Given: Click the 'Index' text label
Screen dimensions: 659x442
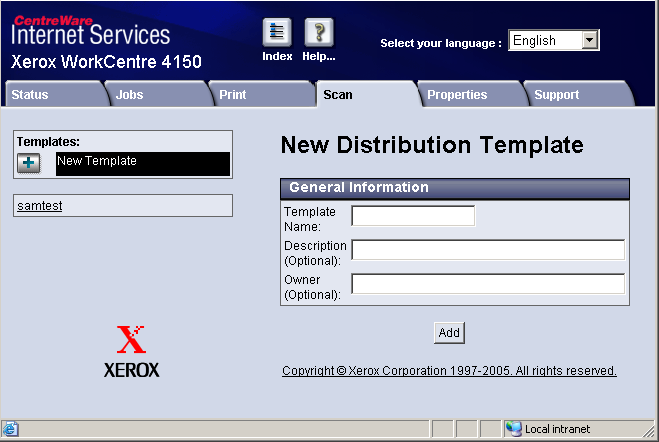Looking at the screenshot, I should pyautogui.click(x=277, y=56).
